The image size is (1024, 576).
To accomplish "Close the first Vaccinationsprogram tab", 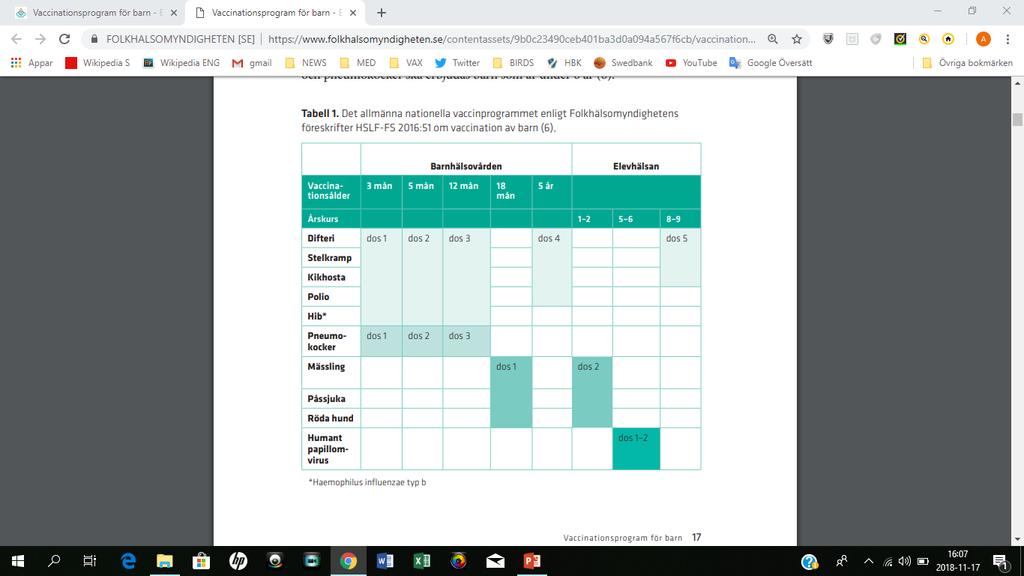I will click(x=174, y=12).
